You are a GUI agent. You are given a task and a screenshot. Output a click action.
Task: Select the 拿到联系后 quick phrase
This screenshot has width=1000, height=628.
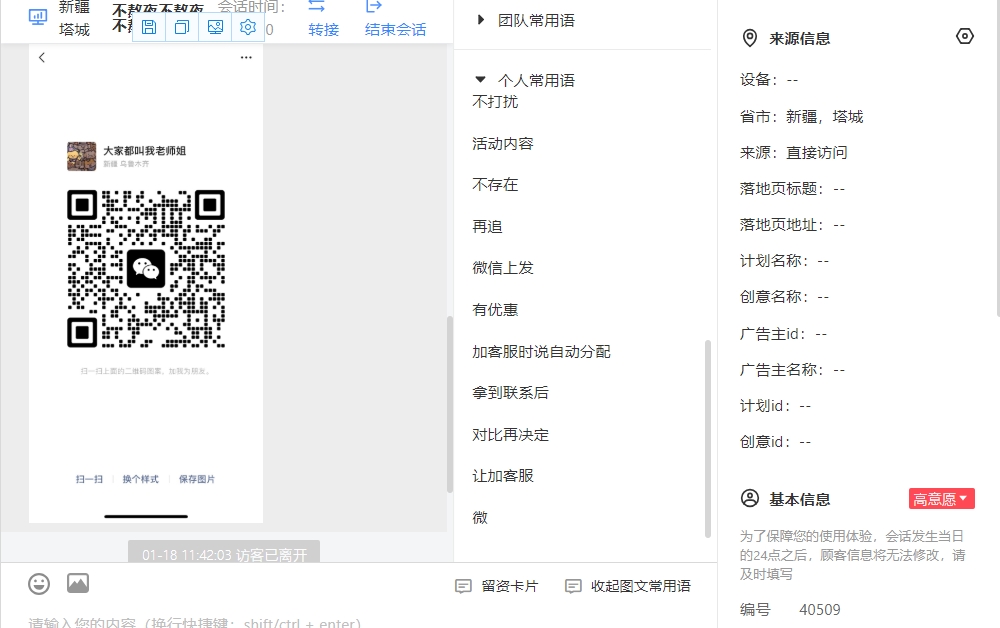pyautogui.click(x=510, y=393)
